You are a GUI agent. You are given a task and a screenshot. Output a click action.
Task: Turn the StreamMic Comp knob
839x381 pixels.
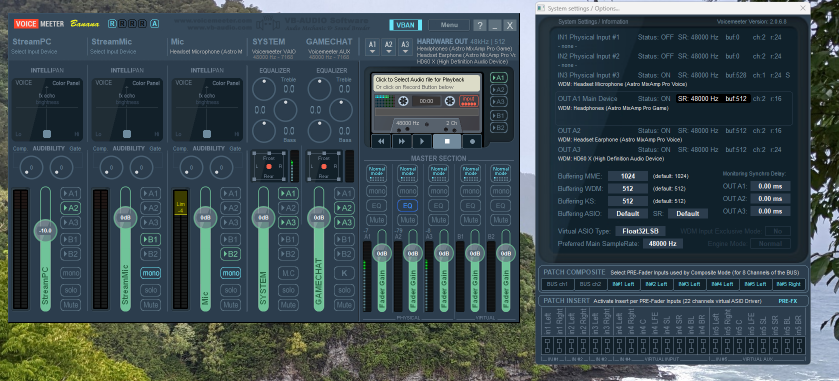(x=111, y=167)
